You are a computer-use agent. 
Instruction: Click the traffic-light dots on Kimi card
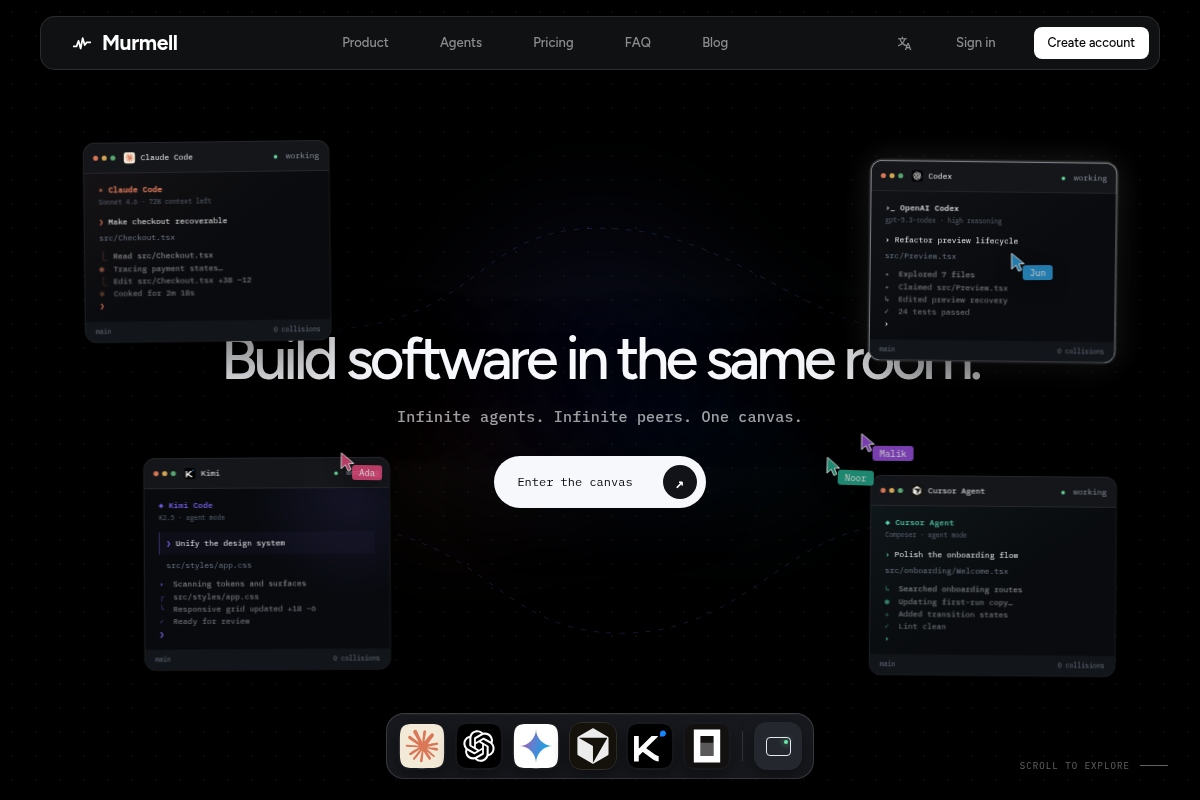(x=164, y=473)
